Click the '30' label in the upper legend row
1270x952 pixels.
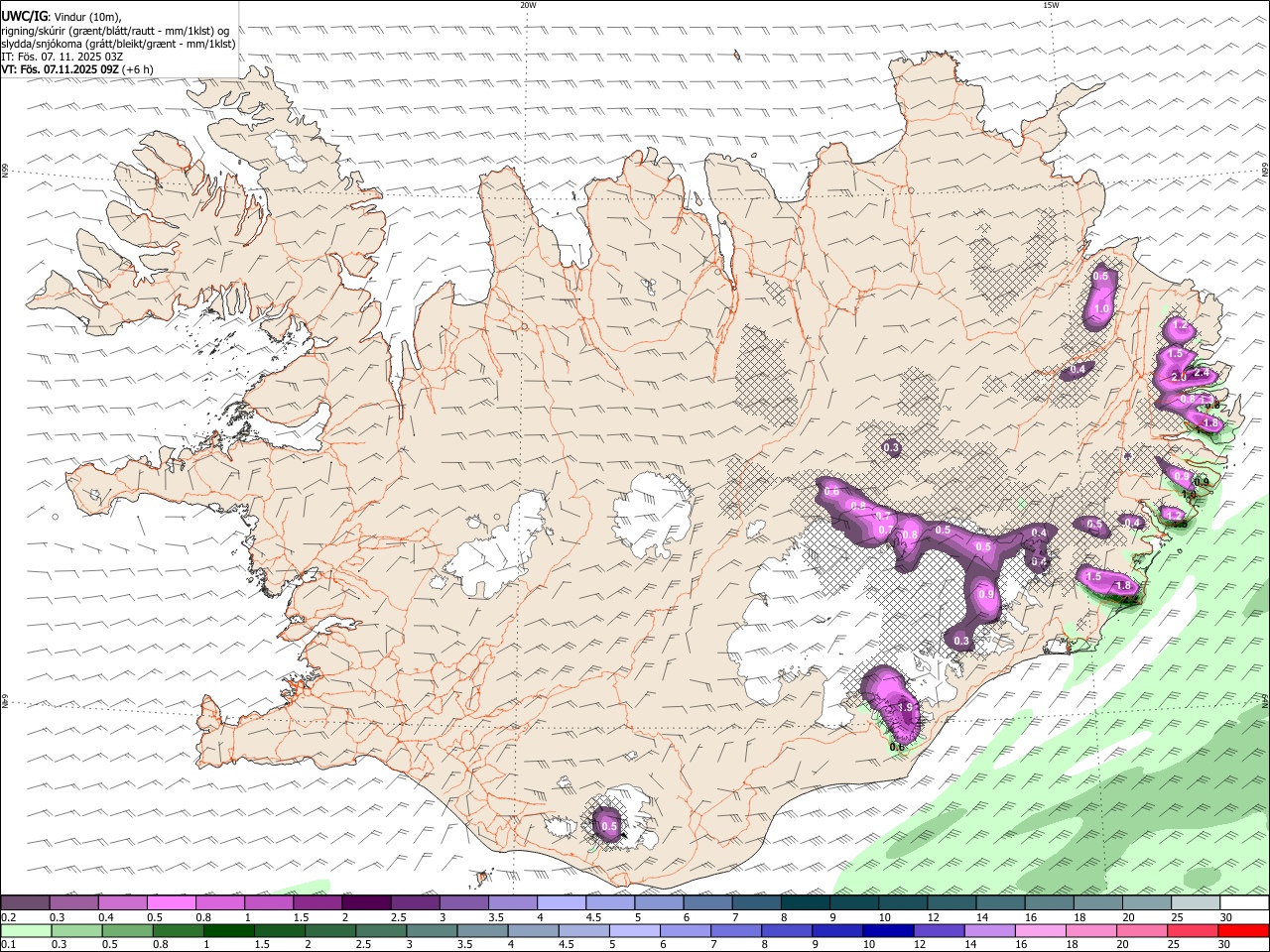click(1226, 917)
